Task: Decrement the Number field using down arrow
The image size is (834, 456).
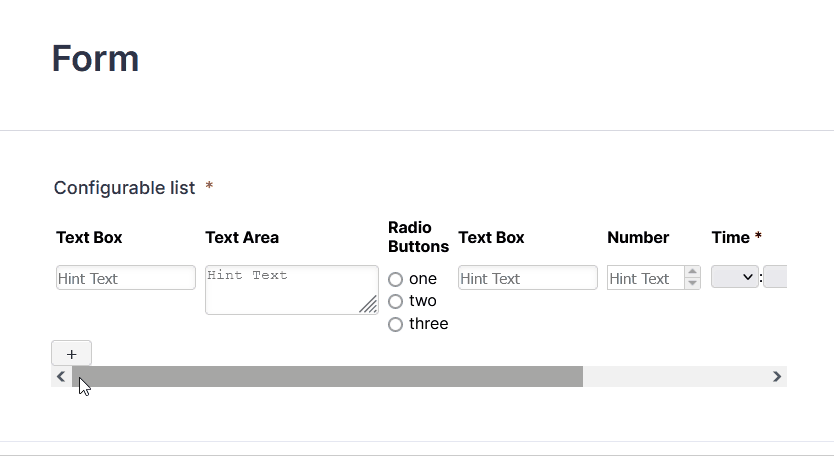Action: click(692, 283)
